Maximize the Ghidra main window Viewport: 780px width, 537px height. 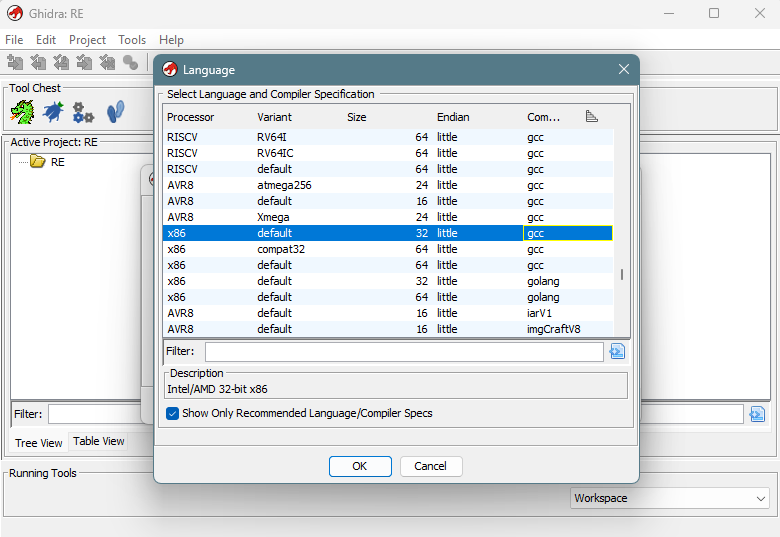click(714, 13)
